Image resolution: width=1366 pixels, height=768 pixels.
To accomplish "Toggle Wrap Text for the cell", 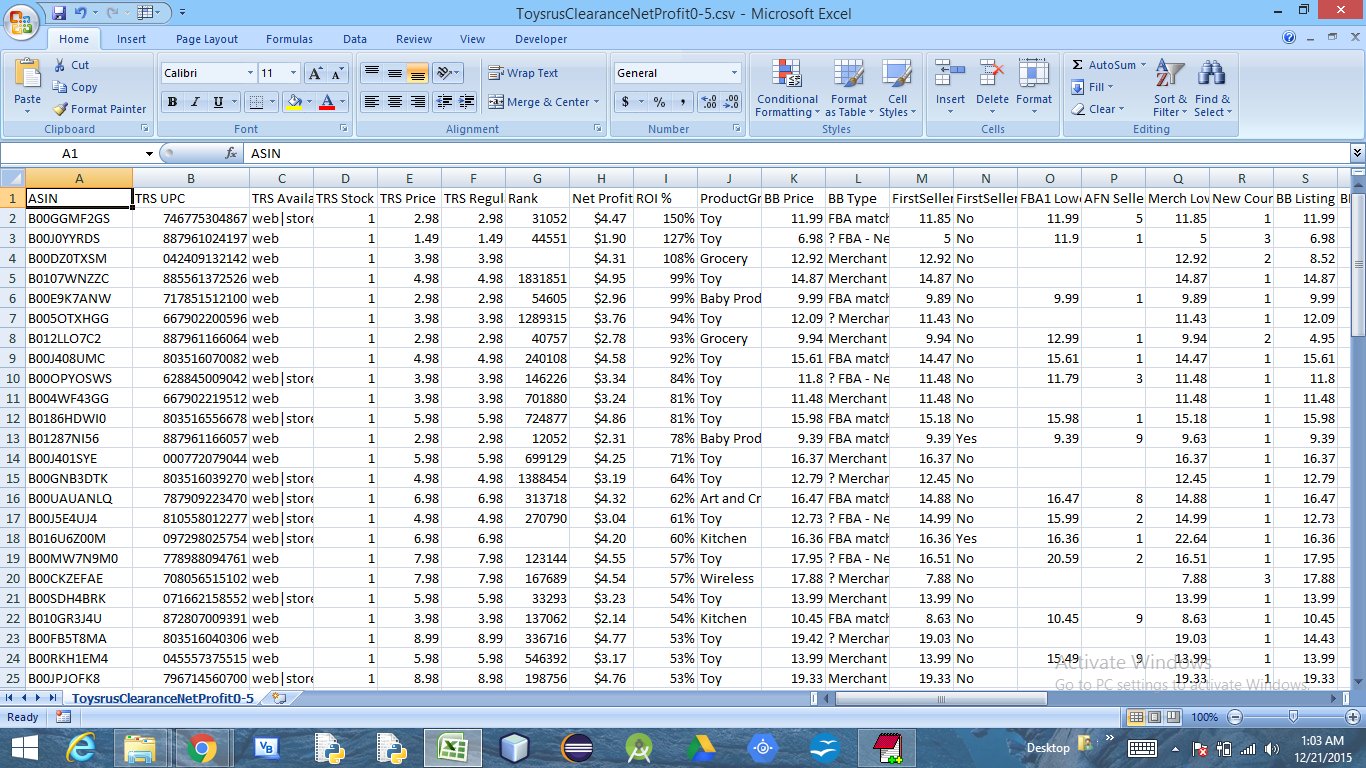I will click(x=523, y=73).
